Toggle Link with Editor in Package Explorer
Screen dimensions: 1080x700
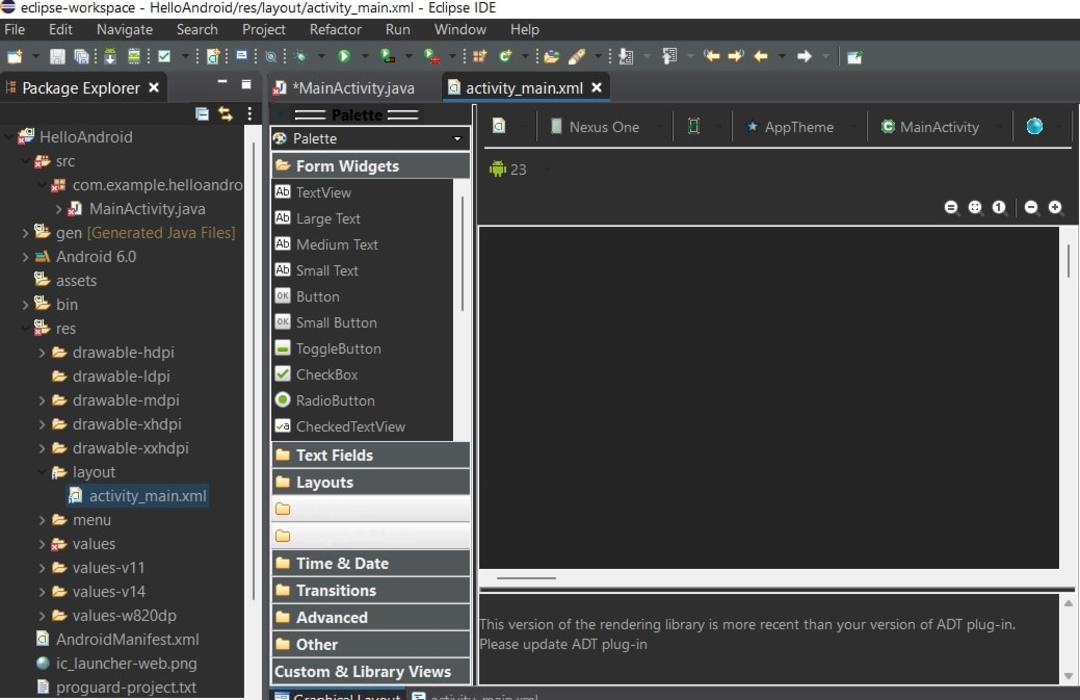pyautogui.click(x=225, y=114)
